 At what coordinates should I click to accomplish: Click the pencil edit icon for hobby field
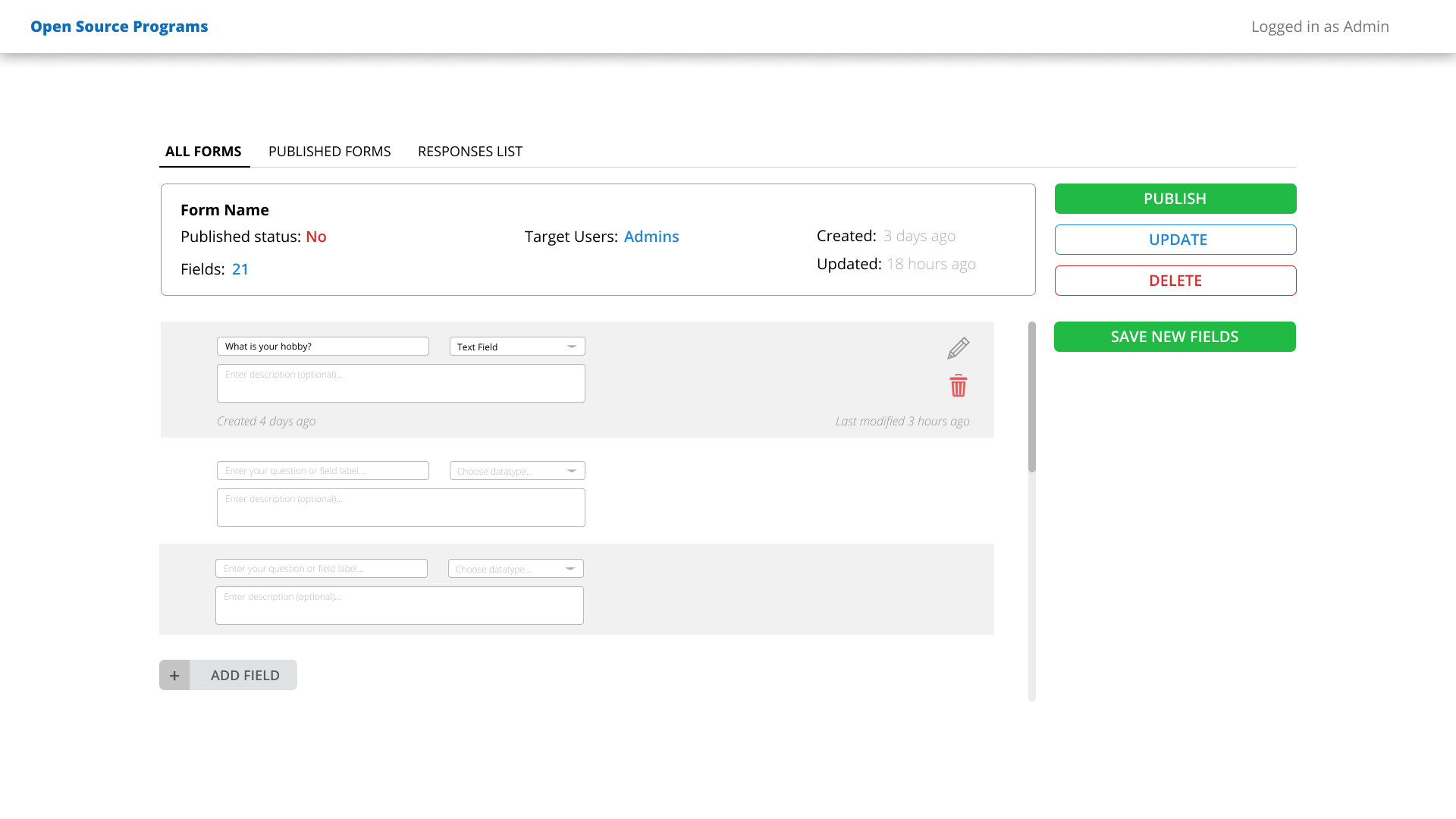tap(958, 348)
